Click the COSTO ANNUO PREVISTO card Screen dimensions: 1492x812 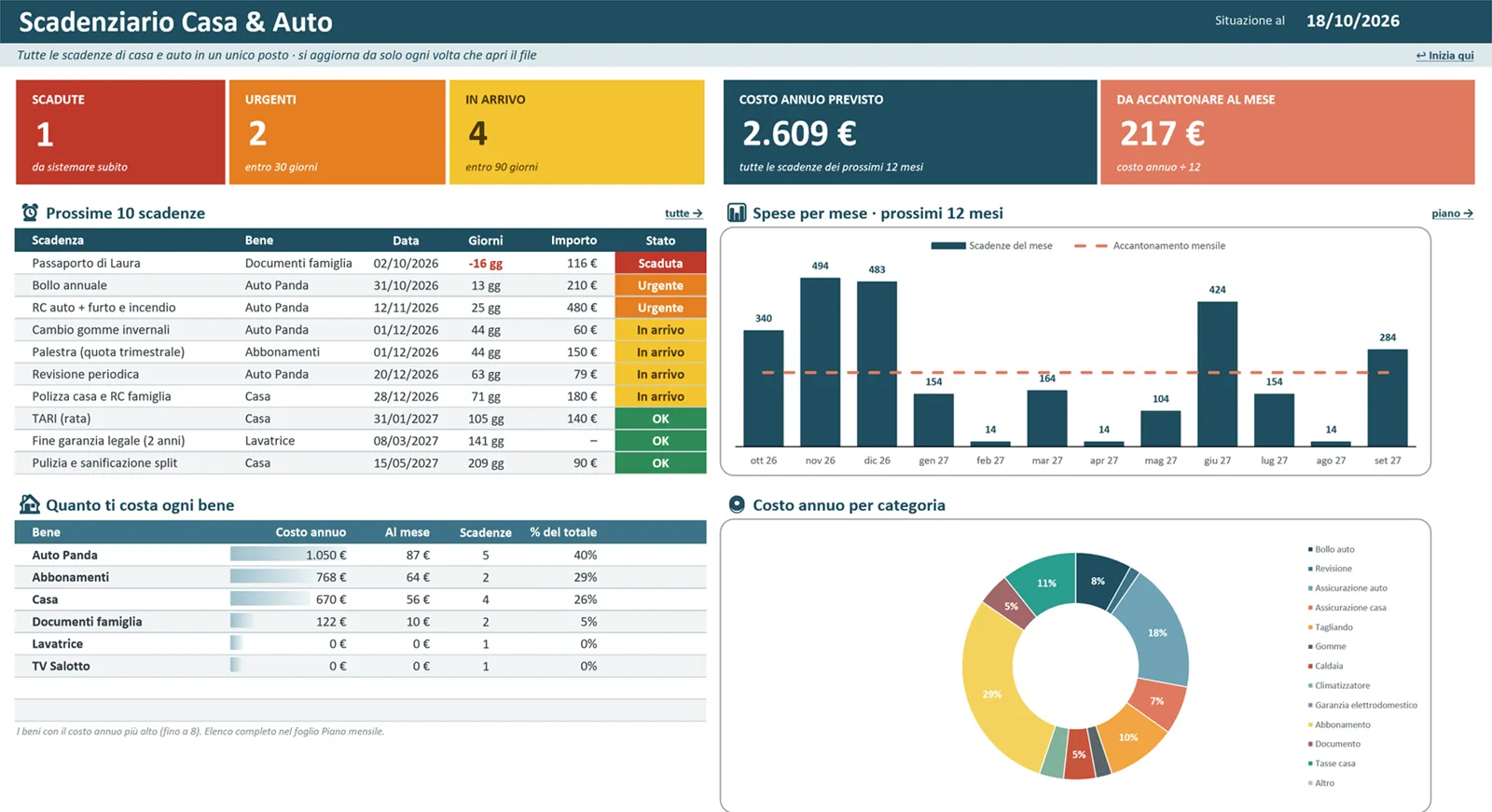click(910, 132)
